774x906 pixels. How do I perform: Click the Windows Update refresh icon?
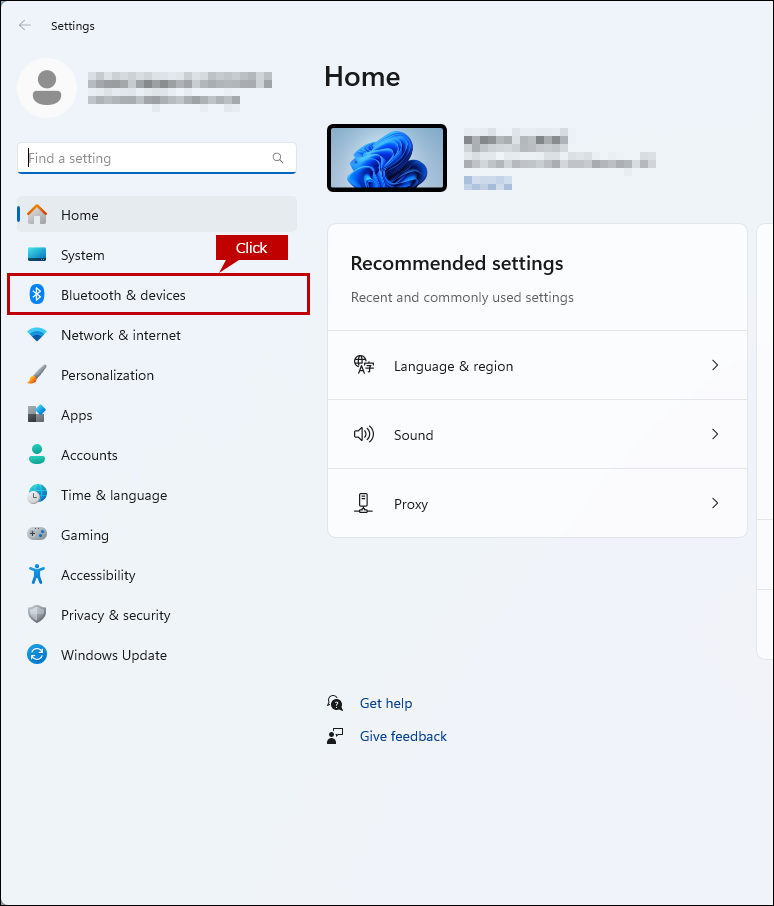pyautogui.click(x=37, y=654)
